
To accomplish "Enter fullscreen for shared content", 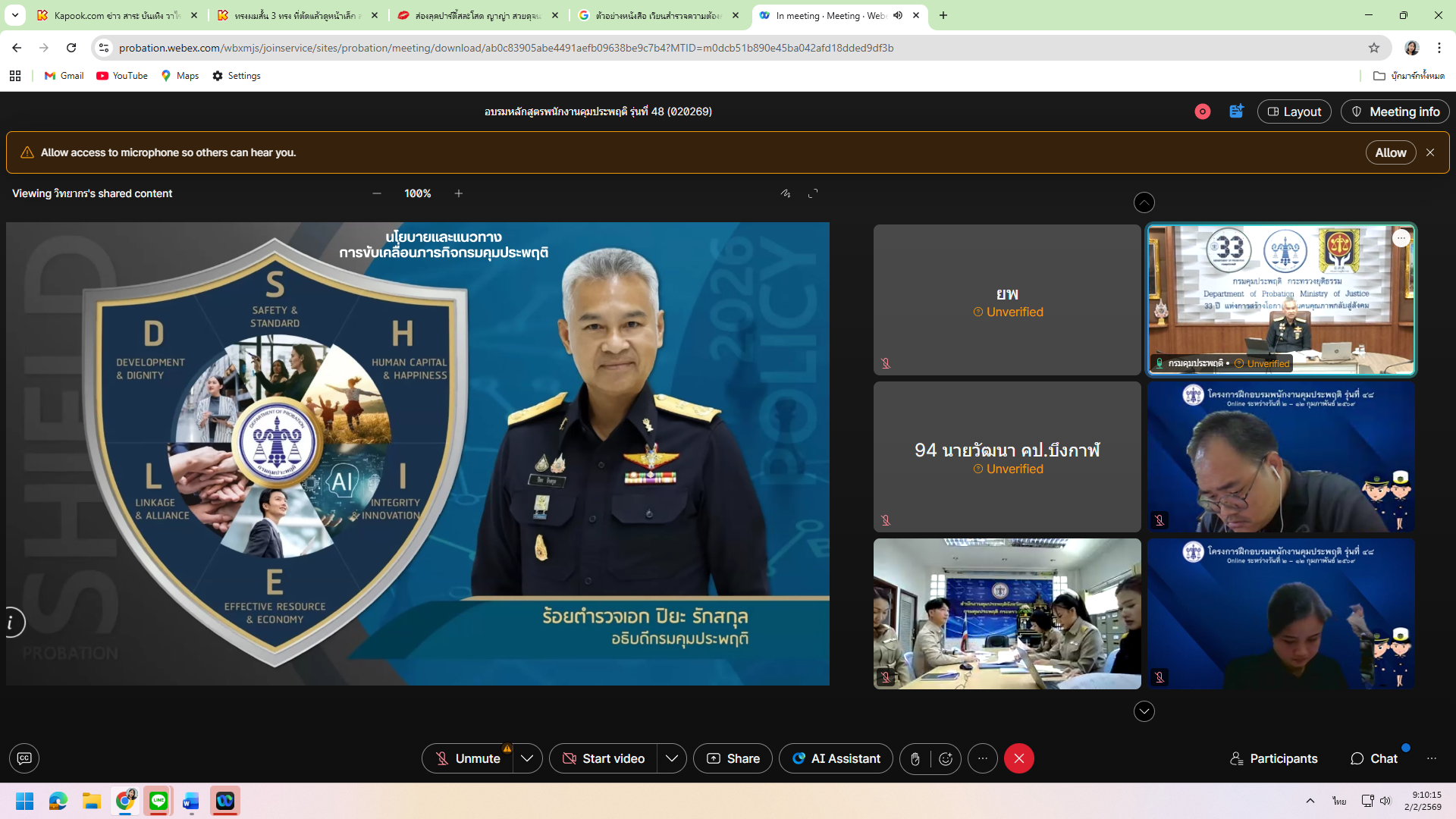I will click(813, 193).
